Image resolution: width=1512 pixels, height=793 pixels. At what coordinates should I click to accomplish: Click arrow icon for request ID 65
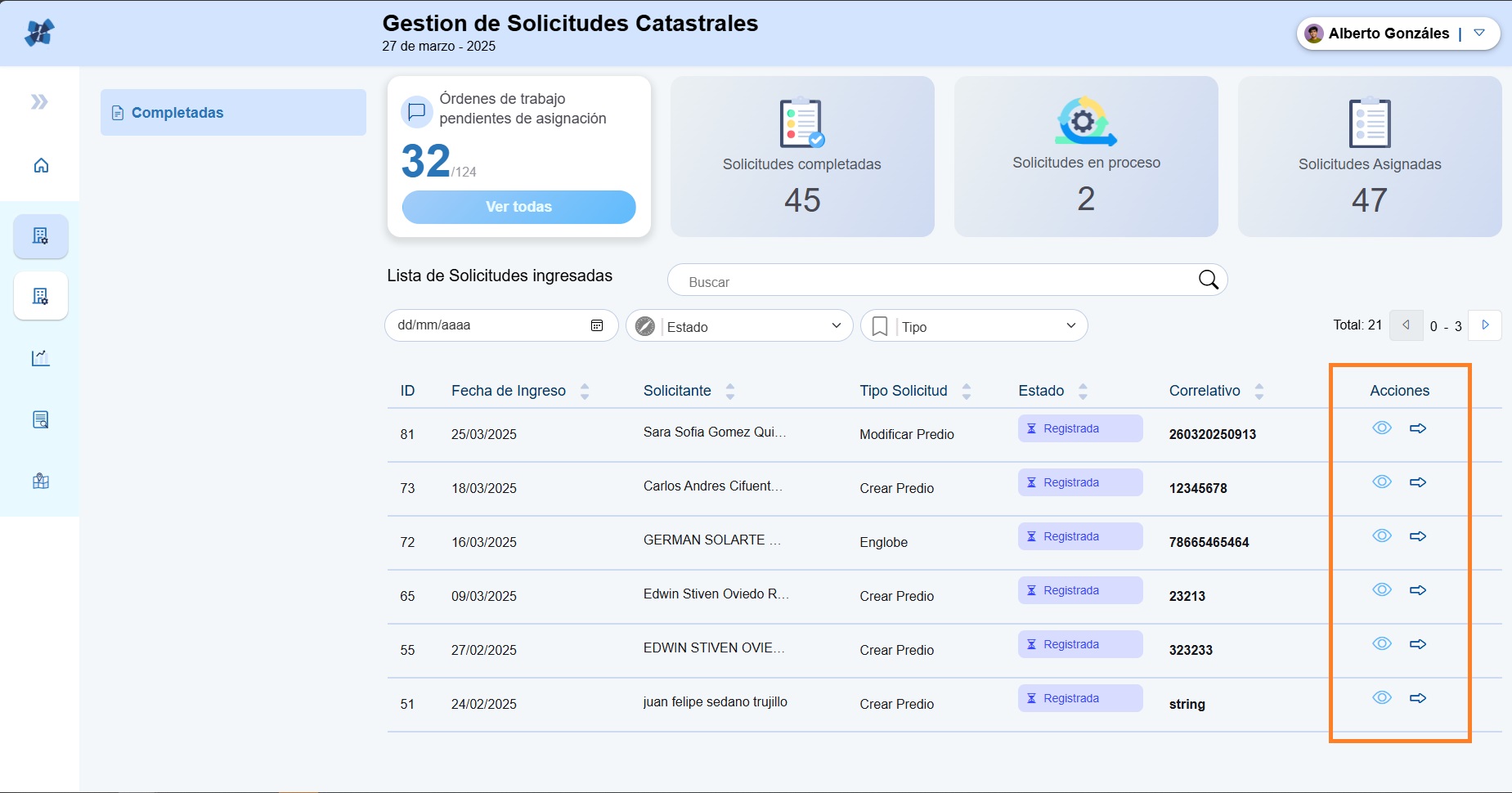(1418, 590)
